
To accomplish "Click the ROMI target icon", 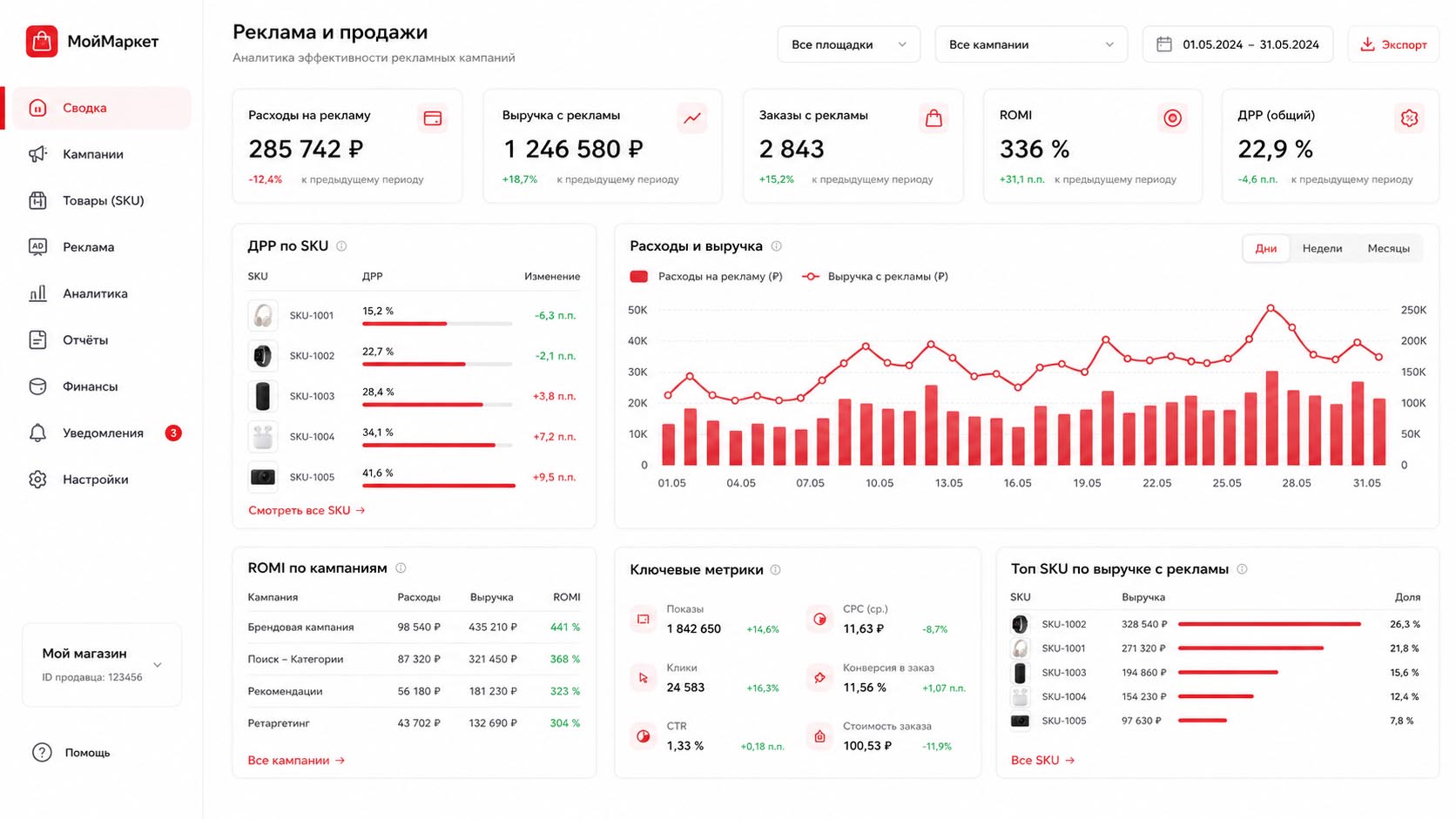I will 1173,118.
